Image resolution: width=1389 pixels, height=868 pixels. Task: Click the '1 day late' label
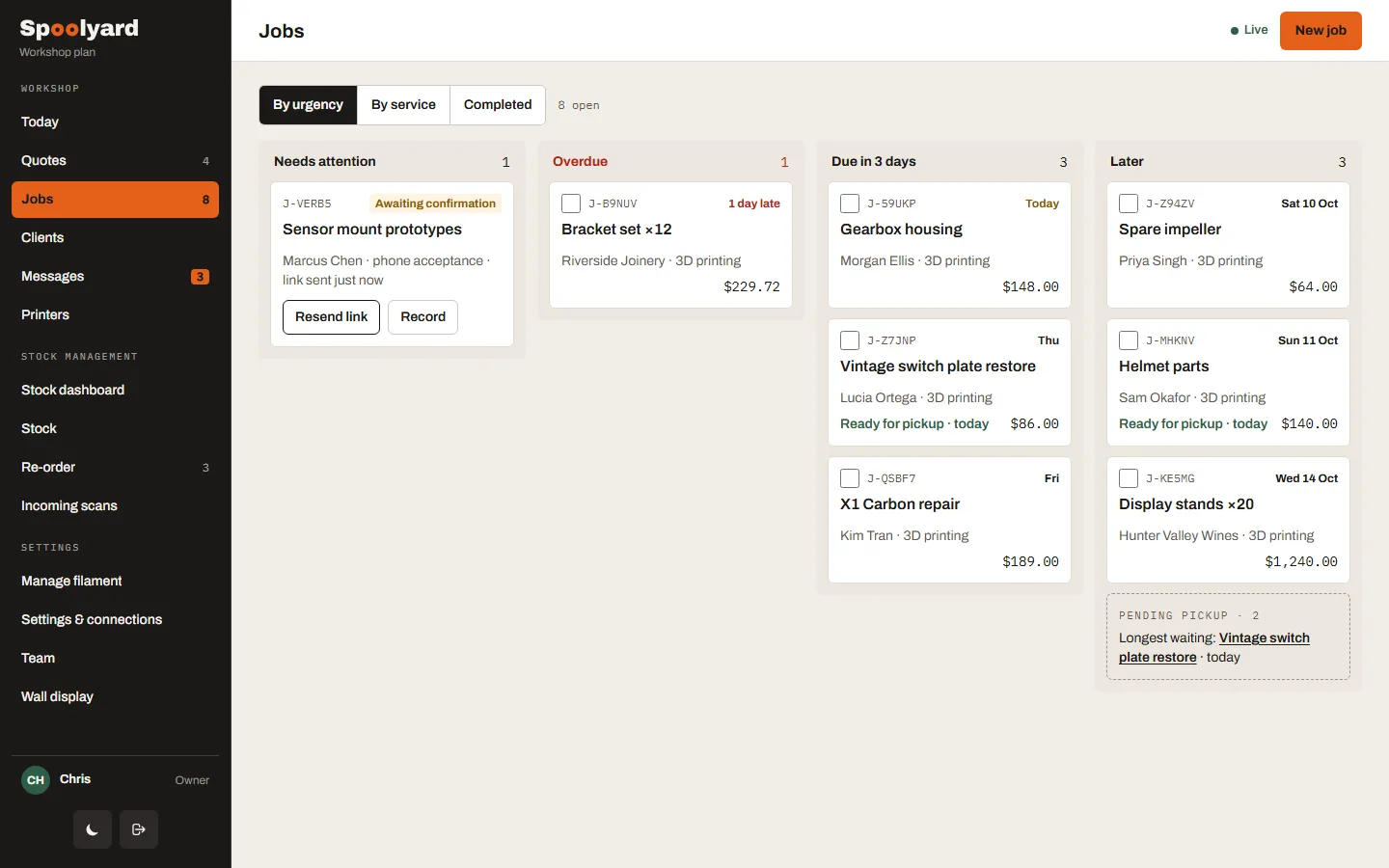tap(754, 203)
